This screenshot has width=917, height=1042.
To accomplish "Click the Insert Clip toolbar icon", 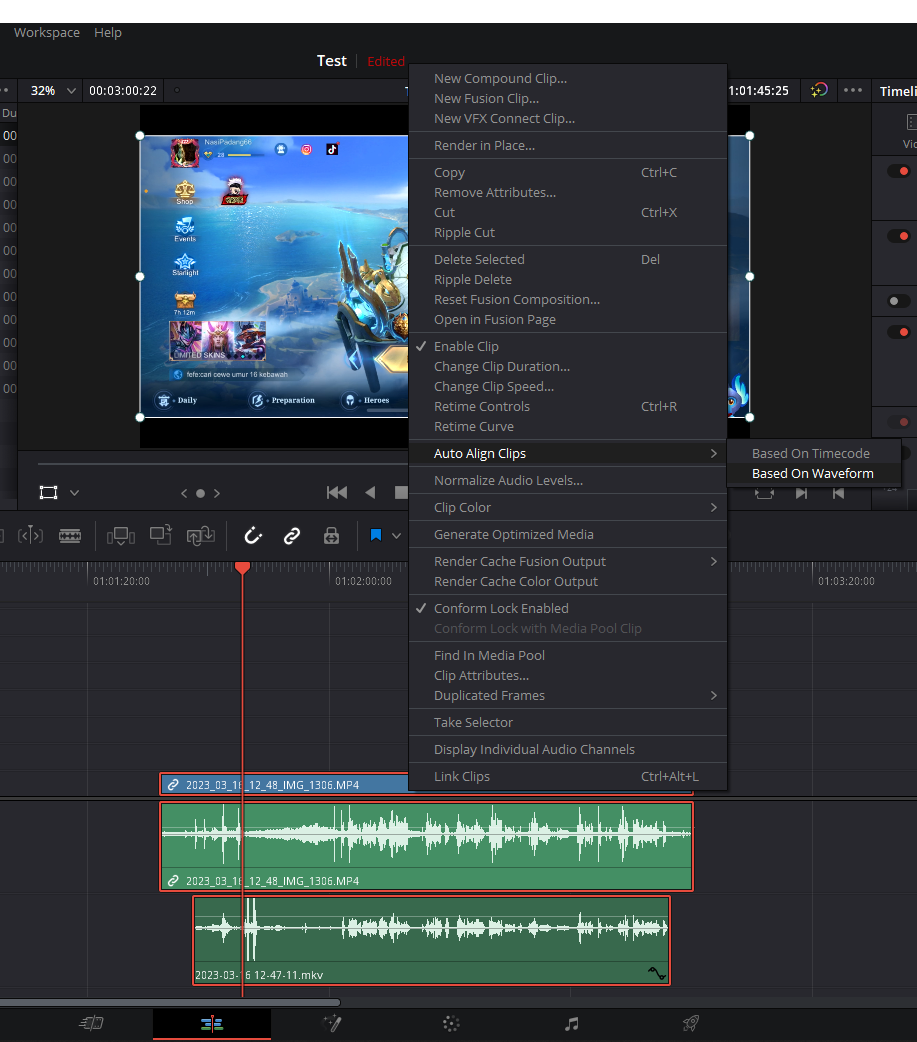I will coord(121,535).
